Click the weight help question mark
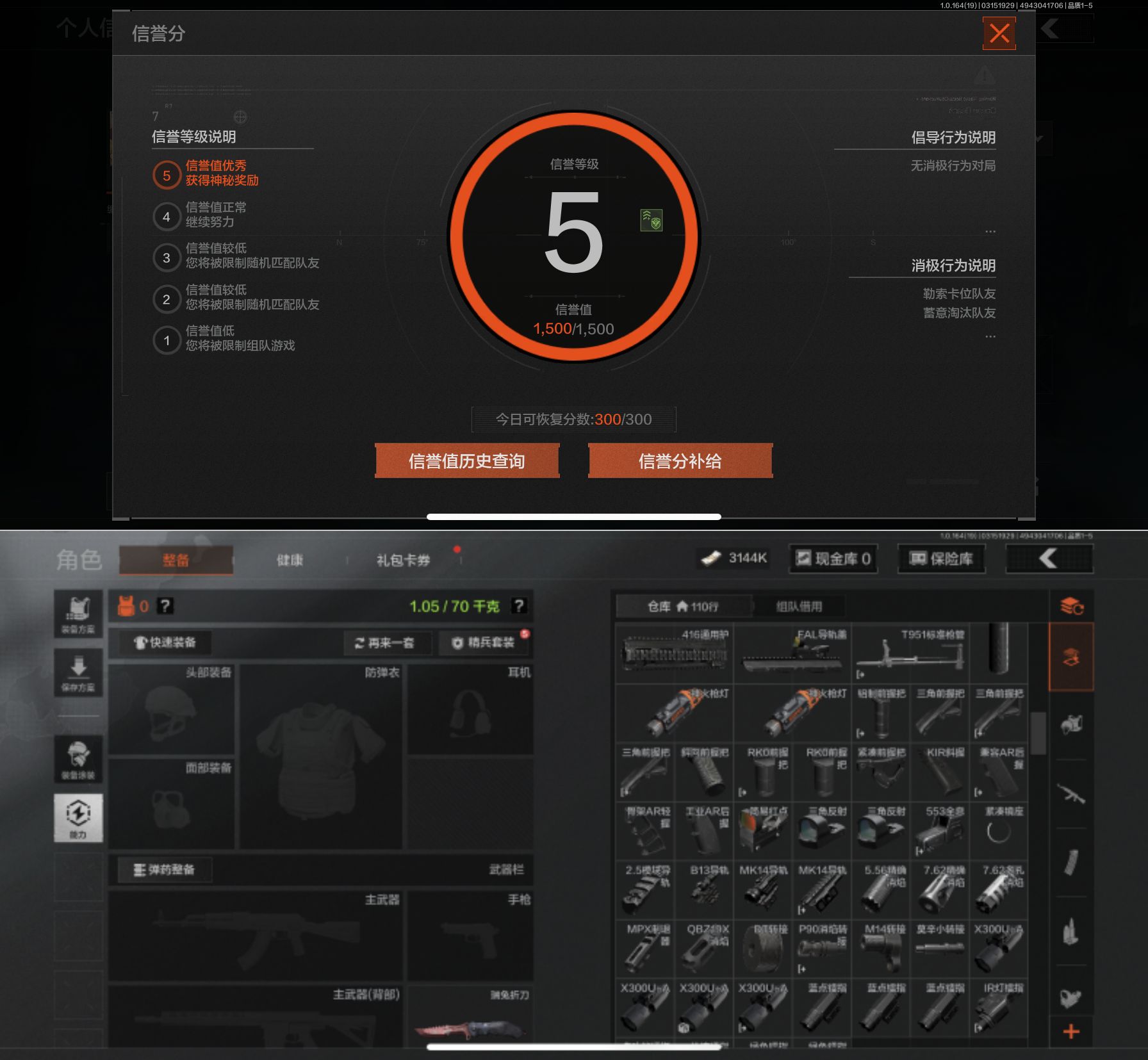1148x1060 pixels. [x=519, y=606]
